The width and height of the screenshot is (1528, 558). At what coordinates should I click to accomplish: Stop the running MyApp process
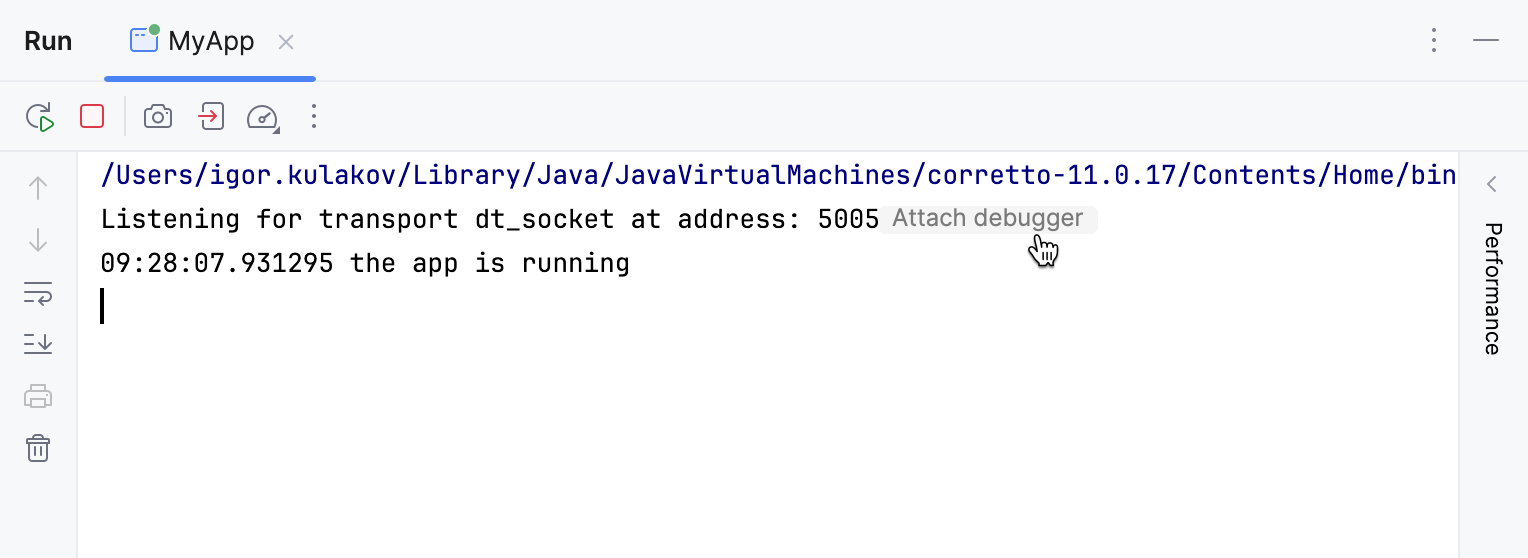(x=92, y=117)
